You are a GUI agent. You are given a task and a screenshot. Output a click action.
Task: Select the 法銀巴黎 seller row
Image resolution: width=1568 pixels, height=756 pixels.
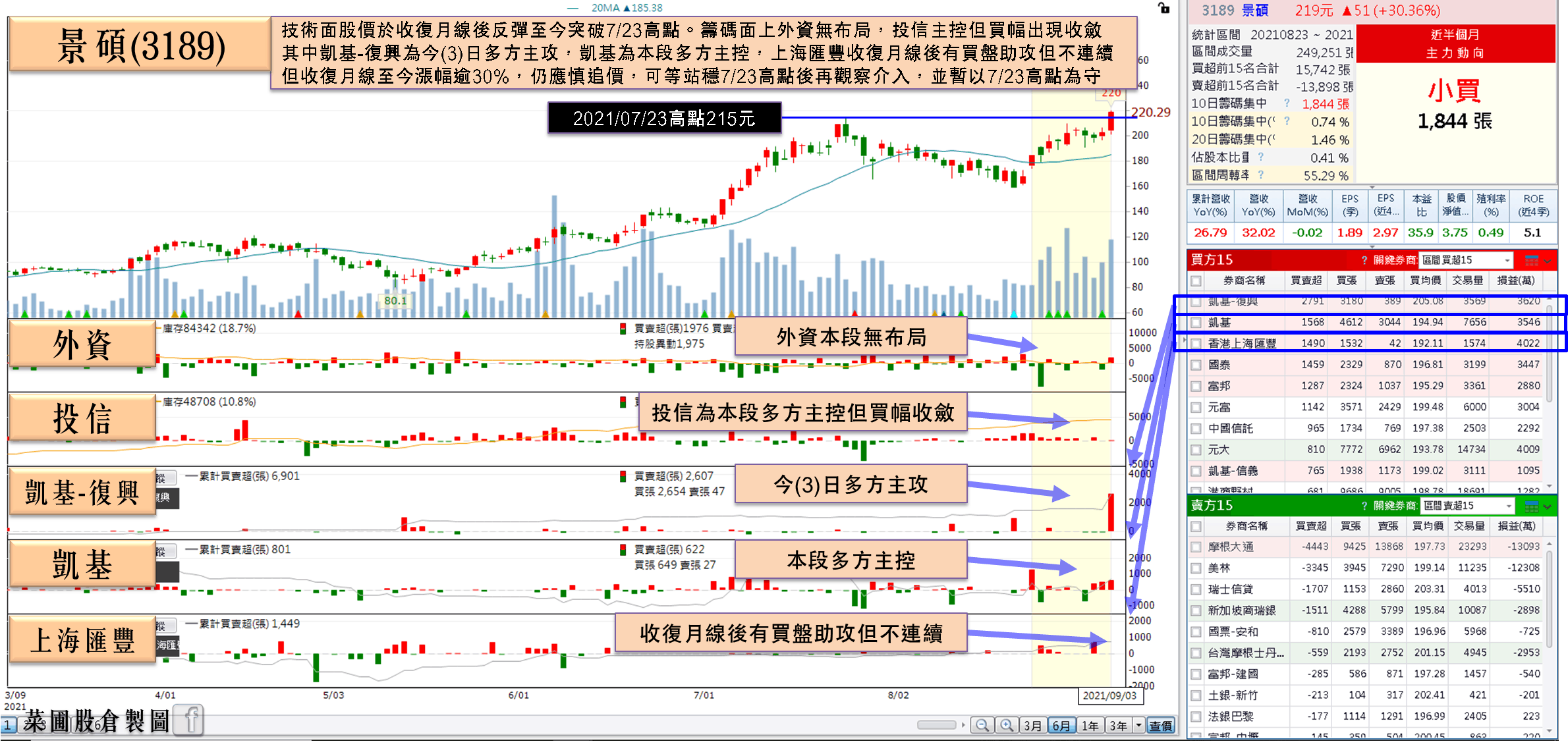[1367, 716]
